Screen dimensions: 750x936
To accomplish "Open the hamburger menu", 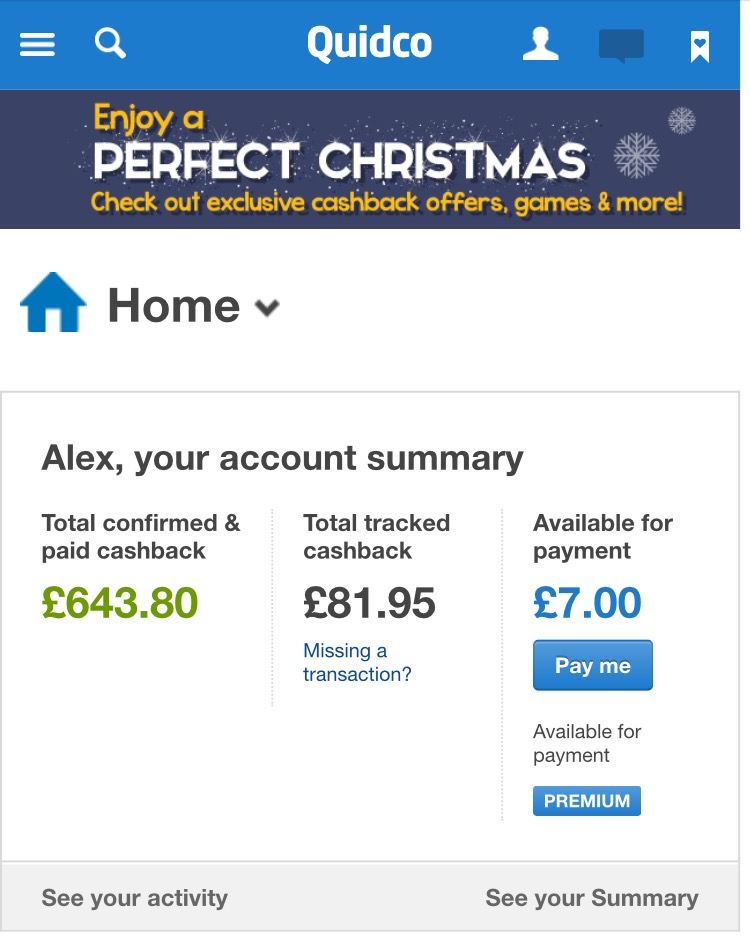I will (x=37, y=44).
